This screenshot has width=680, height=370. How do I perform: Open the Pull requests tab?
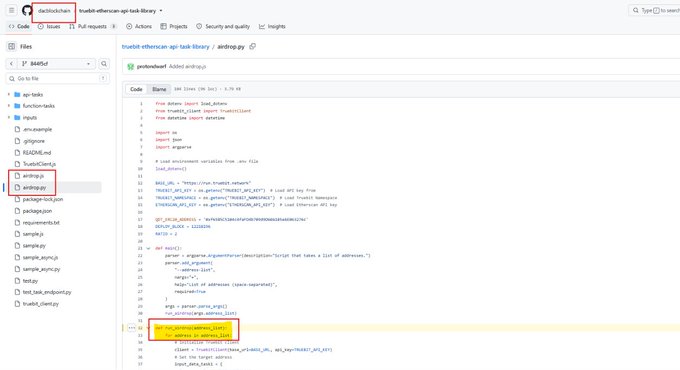(x=92, y=26)
